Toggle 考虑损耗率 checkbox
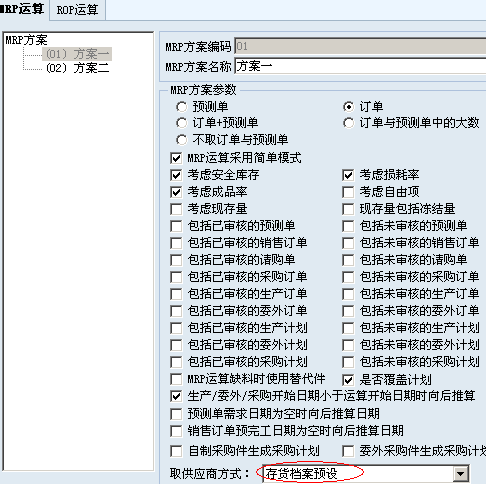486x484 pixels. 348,175
